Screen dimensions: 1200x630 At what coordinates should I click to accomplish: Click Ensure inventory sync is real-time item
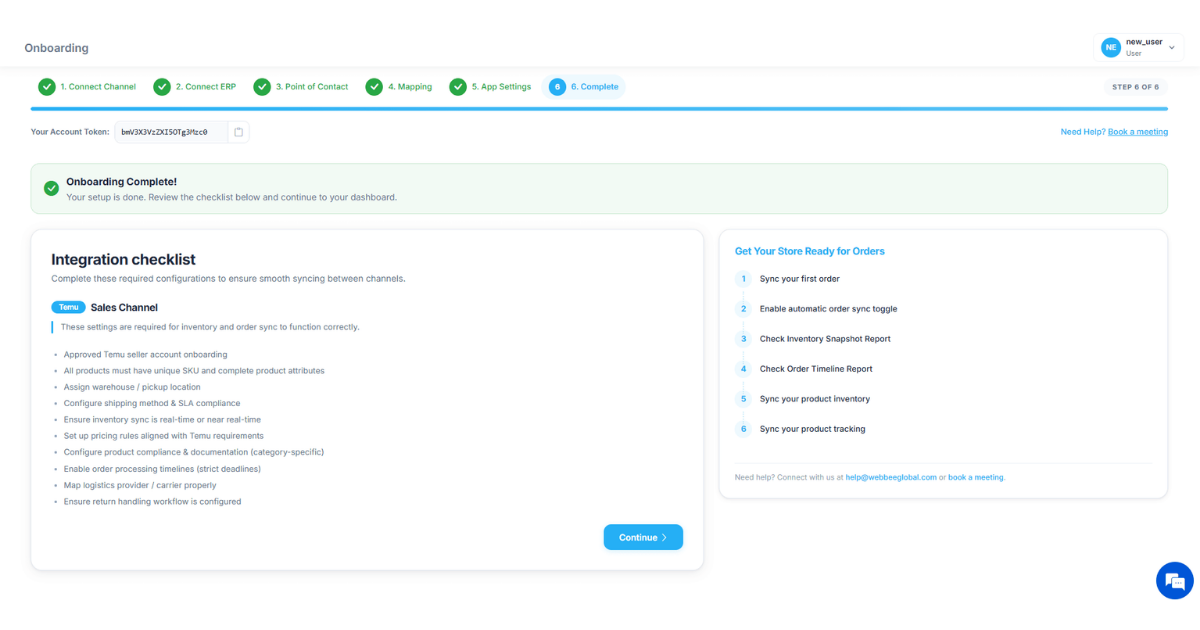pos(162,420)
